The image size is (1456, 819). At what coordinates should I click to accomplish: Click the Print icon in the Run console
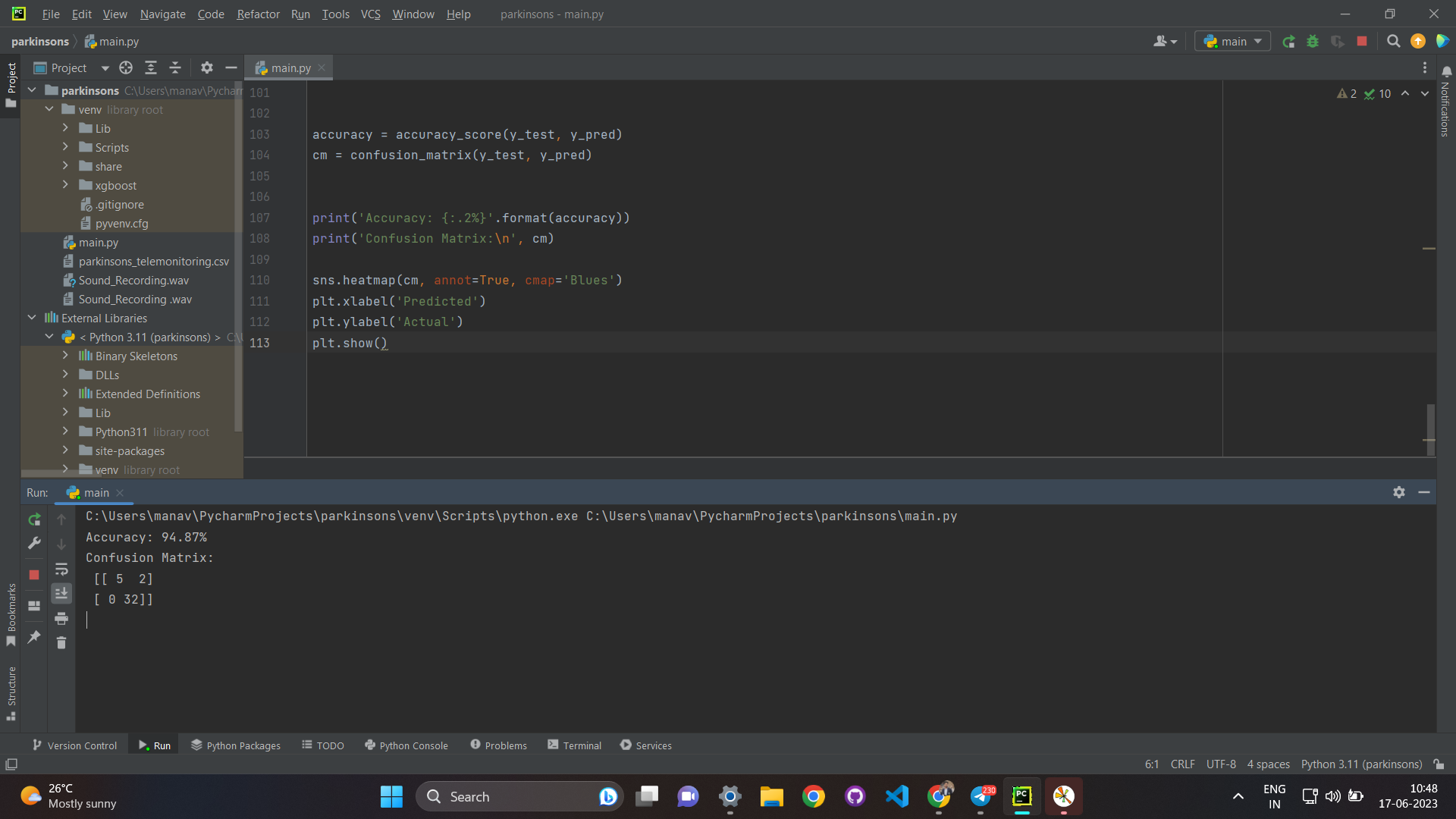point(61,618)
